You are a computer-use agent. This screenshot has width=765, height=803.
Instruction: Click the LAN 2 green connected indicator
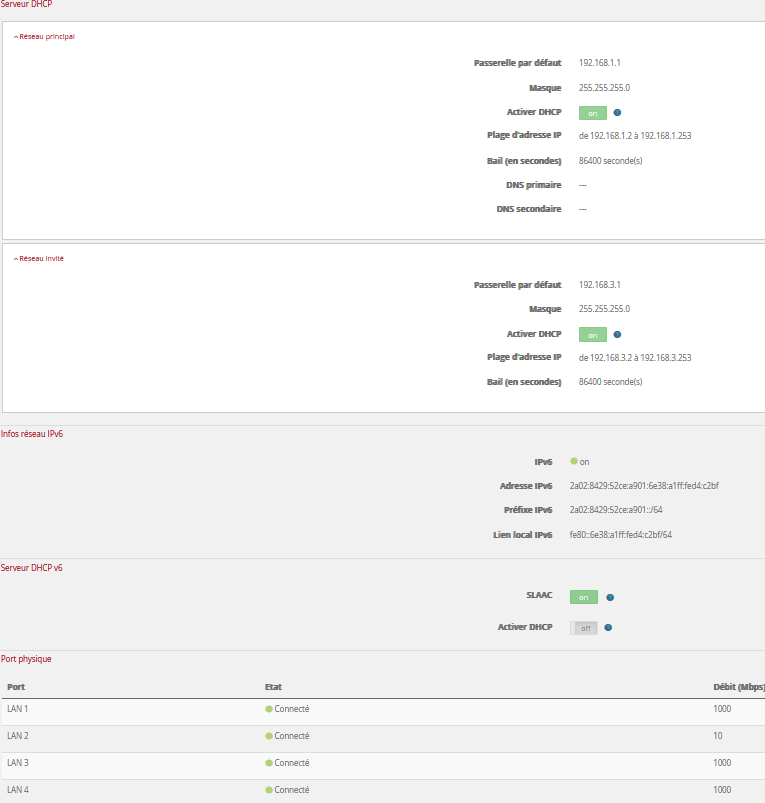pyautogui.click(x=269, y=736)
